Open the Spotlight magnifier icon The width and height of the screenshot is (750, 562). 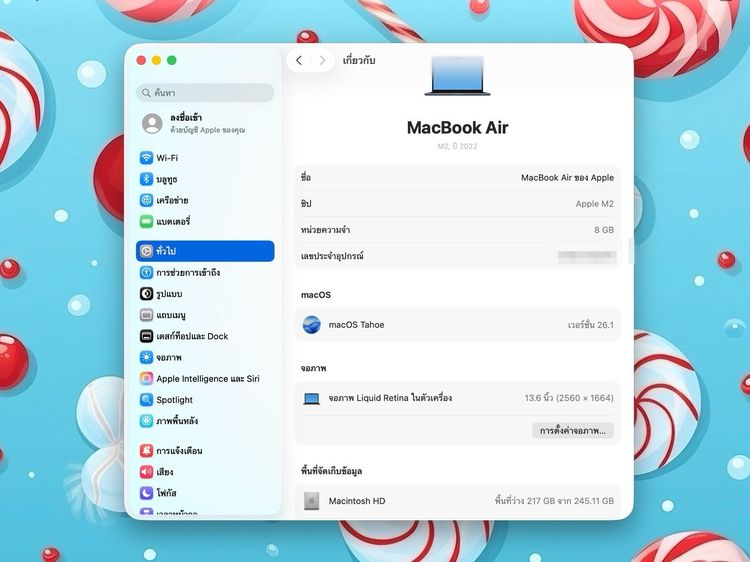[146, 400]
